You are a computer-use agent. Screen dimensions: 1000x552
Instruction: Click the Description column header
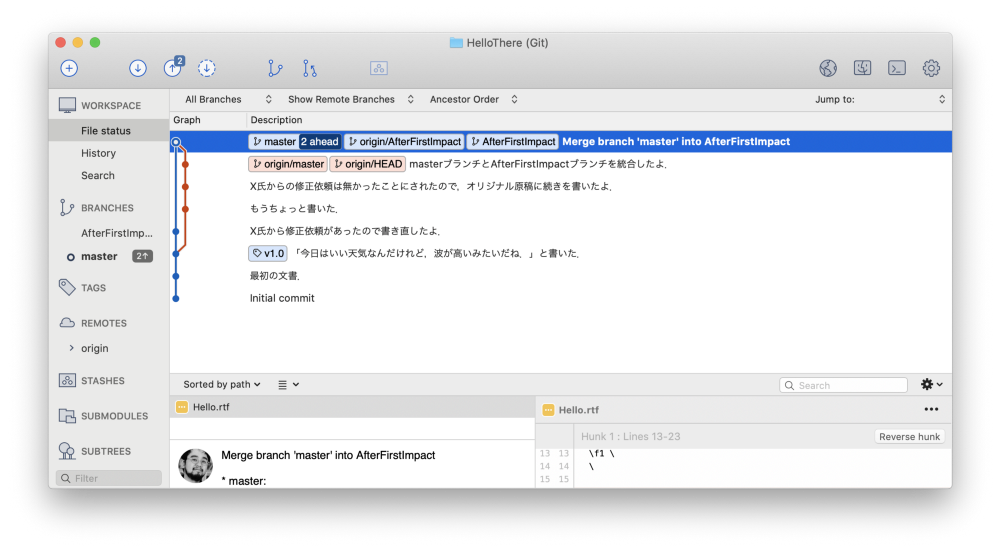pos(276,120)
